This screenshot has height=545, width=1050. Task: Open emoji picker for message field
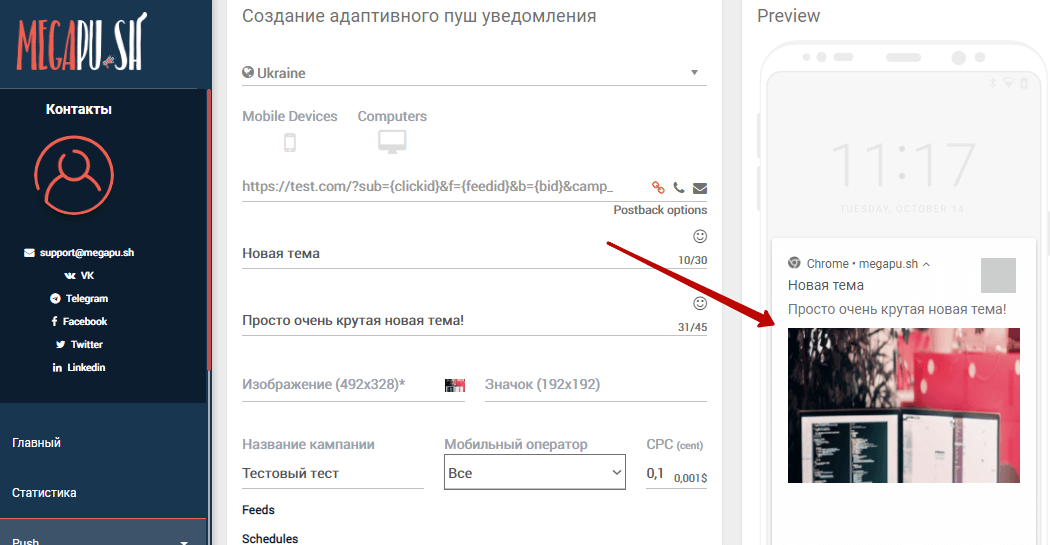[700, 303]
